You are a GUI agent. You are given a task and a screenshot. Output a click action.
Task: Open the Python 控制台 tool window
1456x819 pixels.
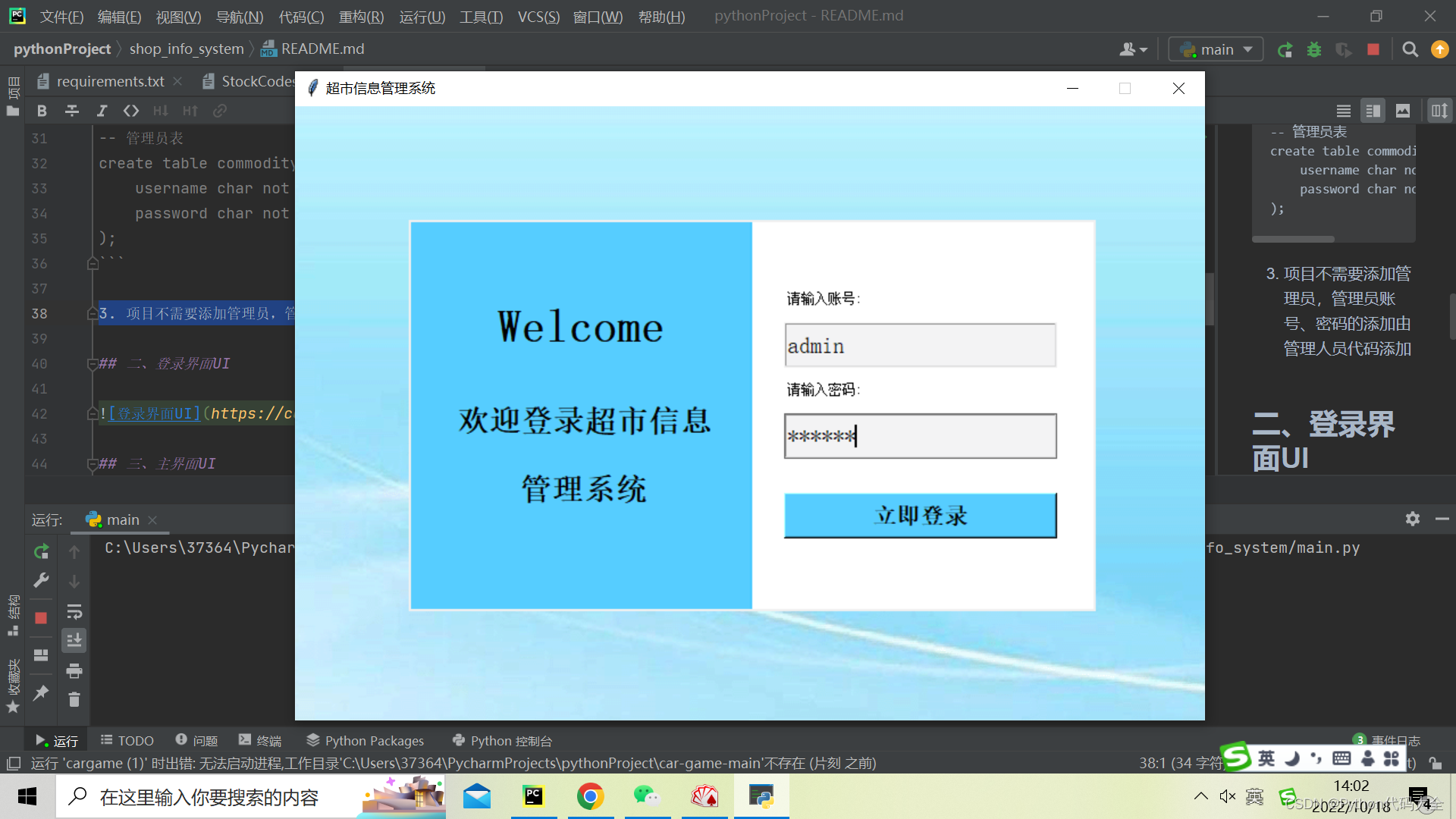[x=502, y=740]
